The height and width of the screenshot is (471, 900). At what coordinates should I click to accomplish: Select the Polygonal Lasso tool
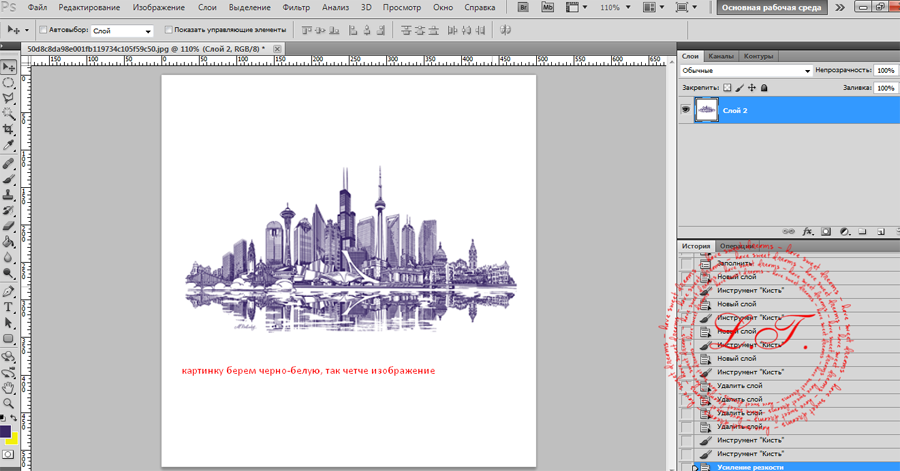click(x=8, y=99)
